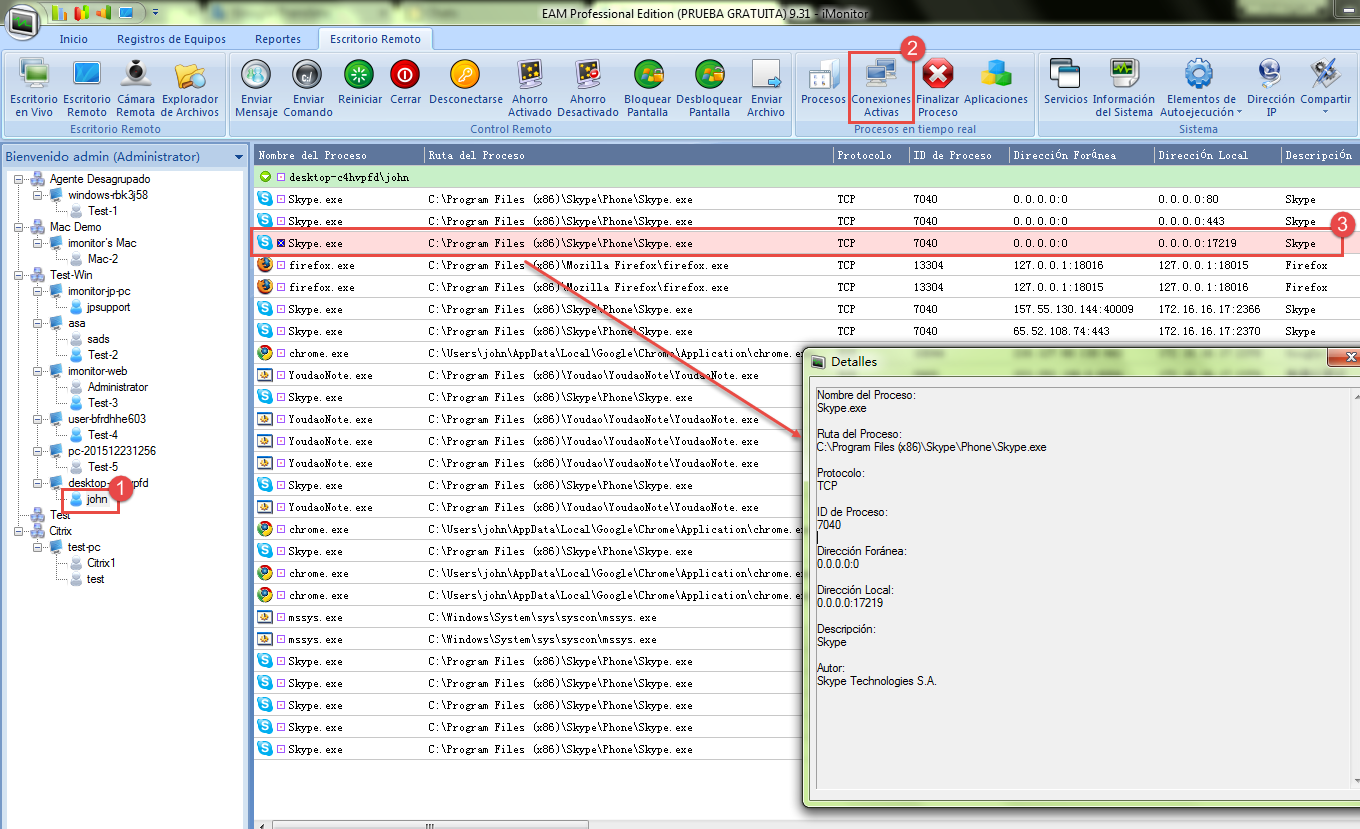Click the green Reiniciar button
The width and height of the screenshot is (1360, 829).
click(360, 82)
